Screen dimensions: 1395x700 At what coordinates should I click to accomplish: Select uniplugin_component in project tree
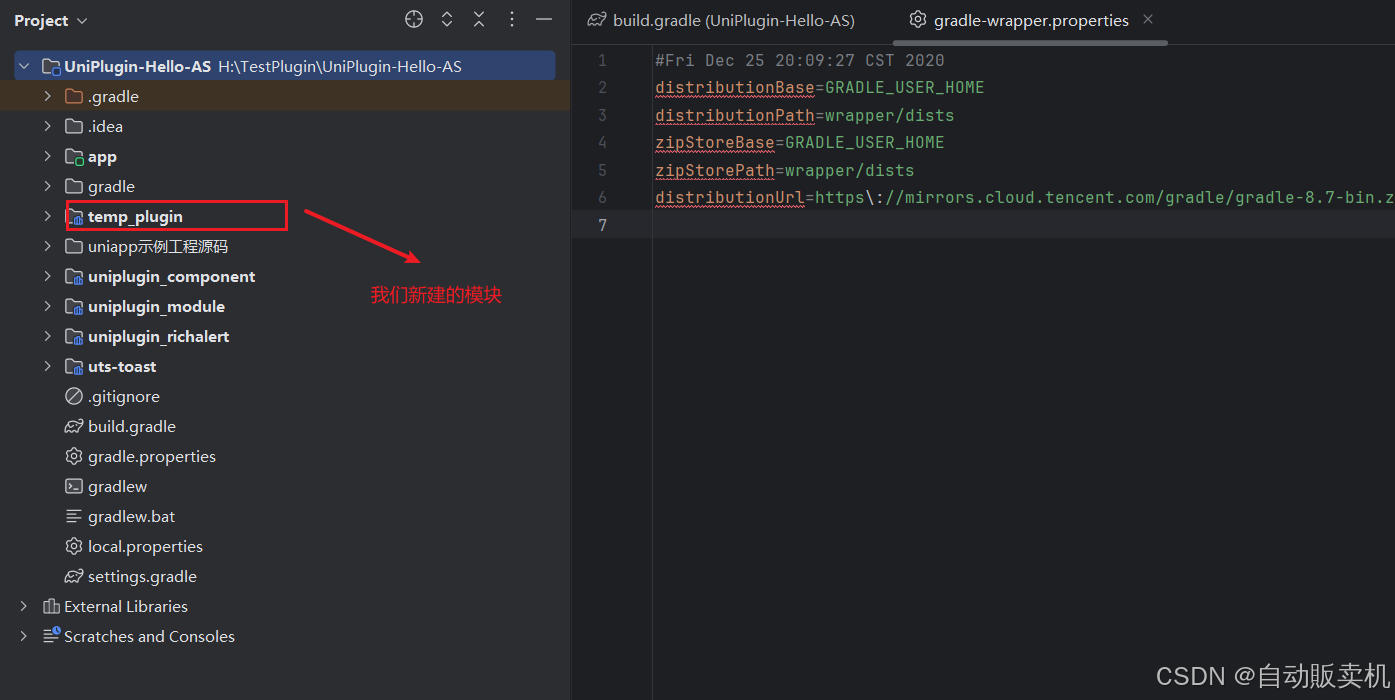pos(171,277)
